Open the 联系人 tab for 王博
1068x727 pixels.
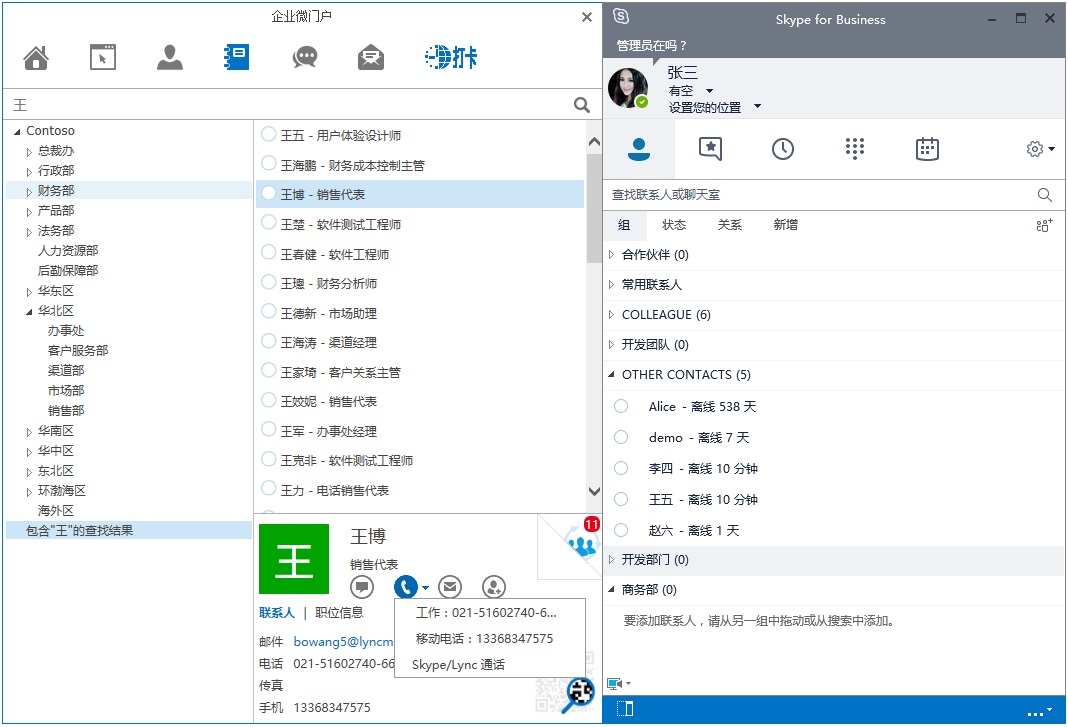coord(277,613)
